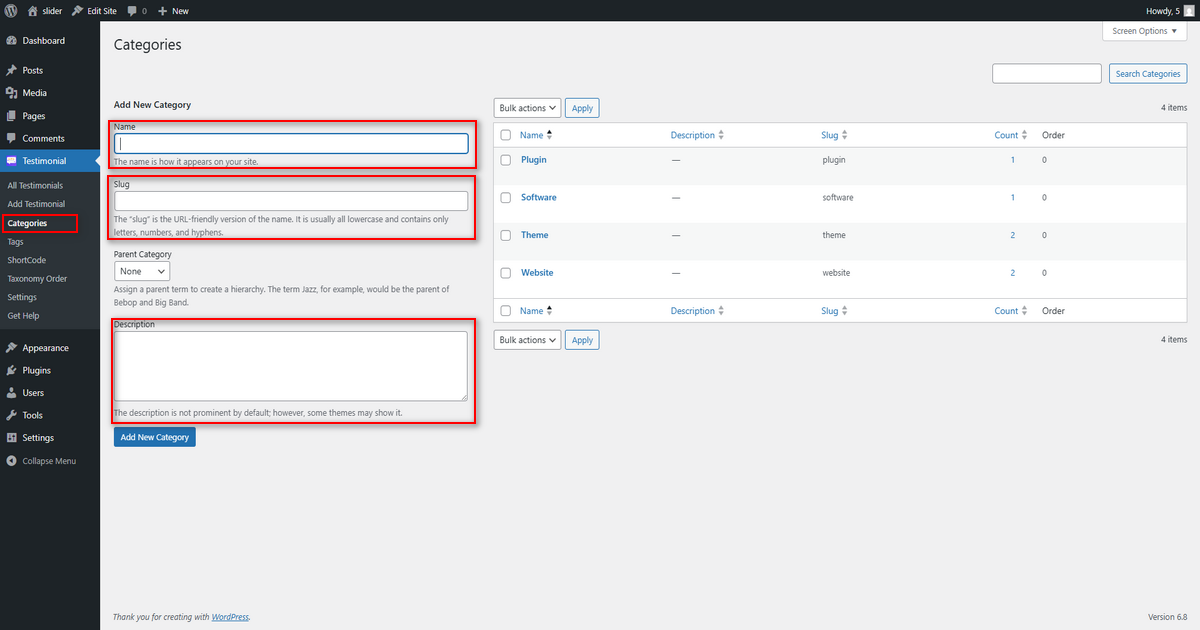Open the Plugin category link
This screenshot has height=630, width=1200.
[x=534, y=160]
